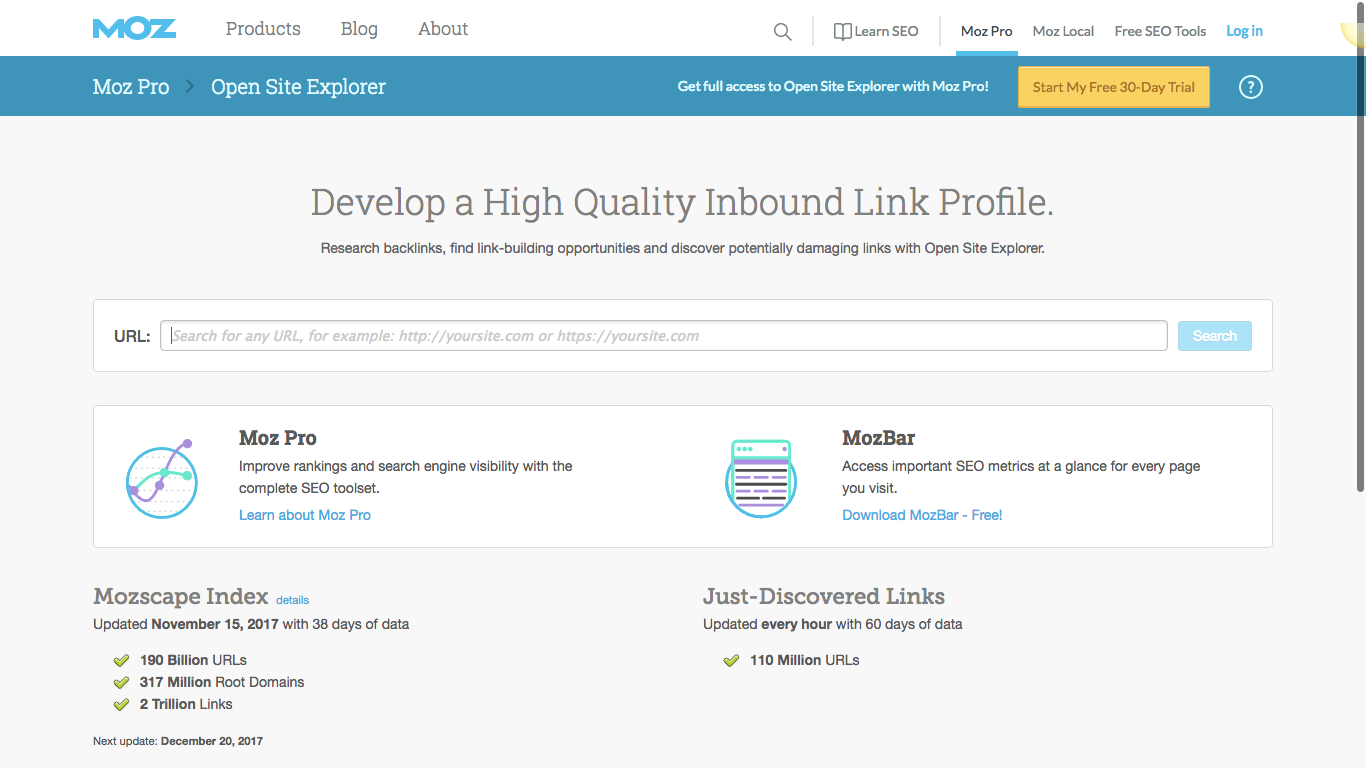The width and height of the screenshot is (1366, 768).
Task: Click the MozBar card heading
Action: pyautogui.click(x=879, y=438)
